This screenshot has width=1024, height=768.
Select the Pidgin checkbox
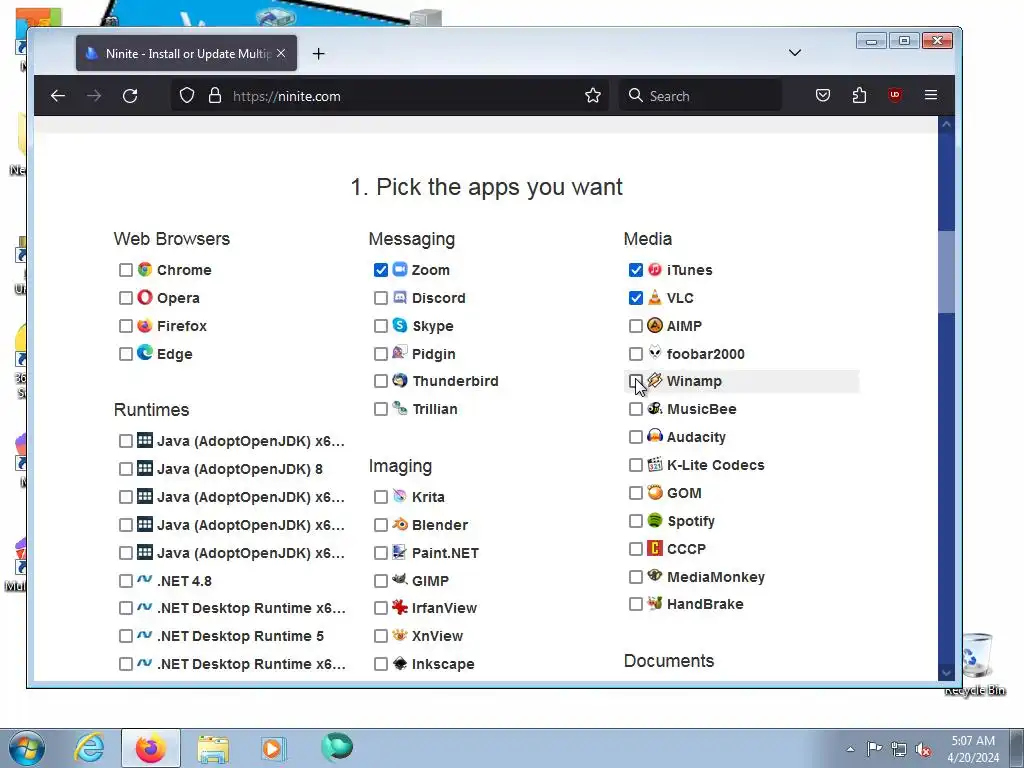(381, 354)
